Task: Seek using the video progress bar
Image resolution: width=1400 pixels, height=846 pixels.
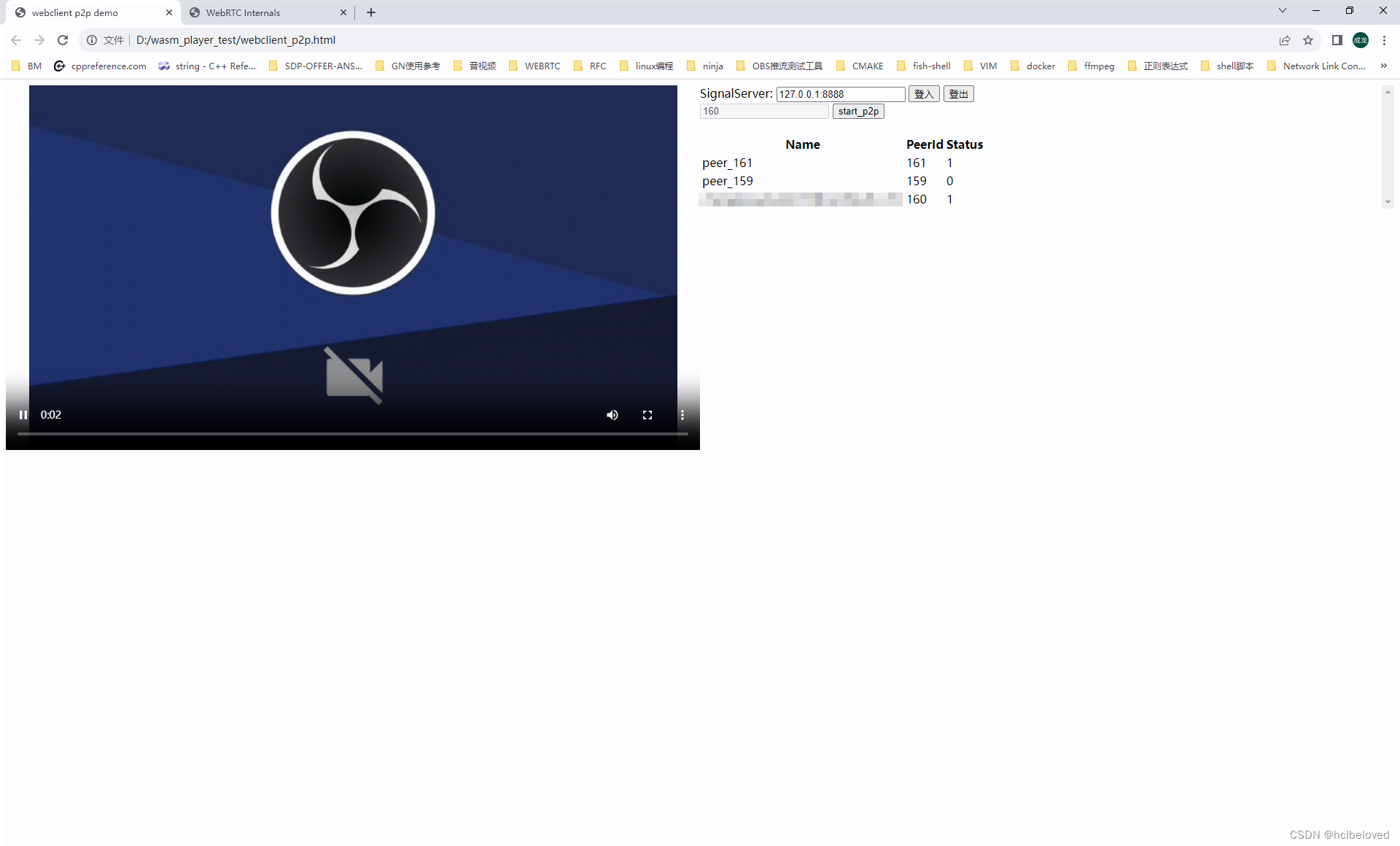Action: 353,434
